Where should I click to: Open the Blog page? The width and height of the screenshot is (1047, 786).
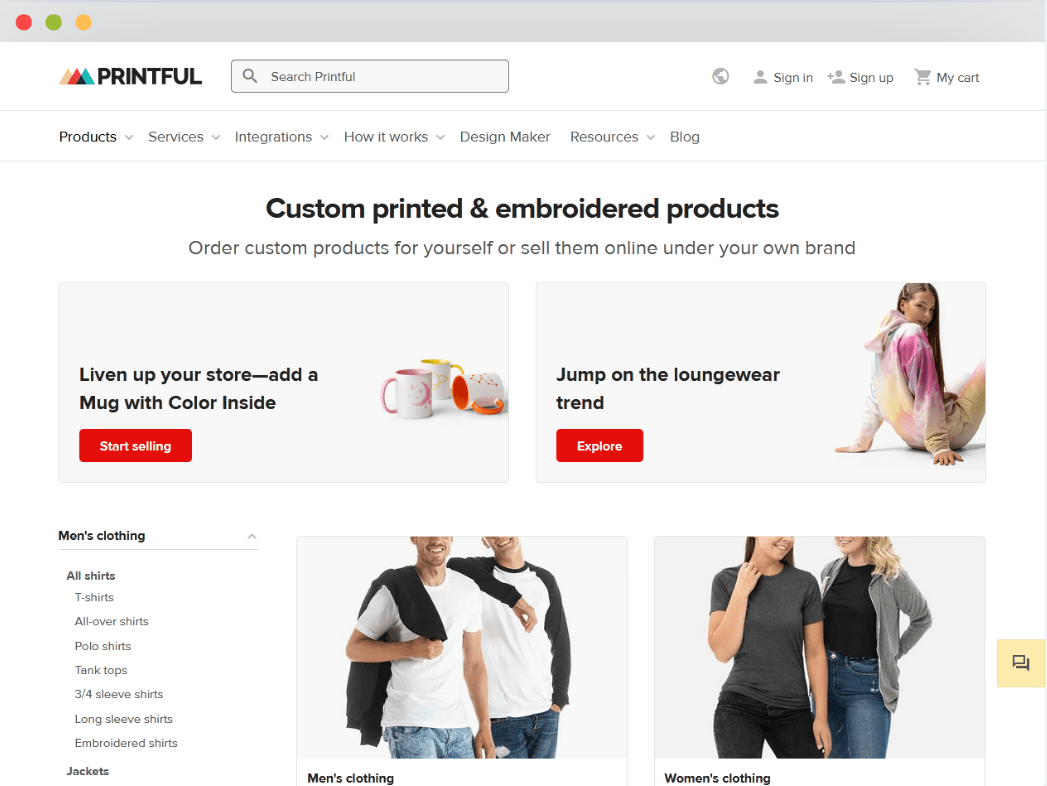(x=684, y=137)
